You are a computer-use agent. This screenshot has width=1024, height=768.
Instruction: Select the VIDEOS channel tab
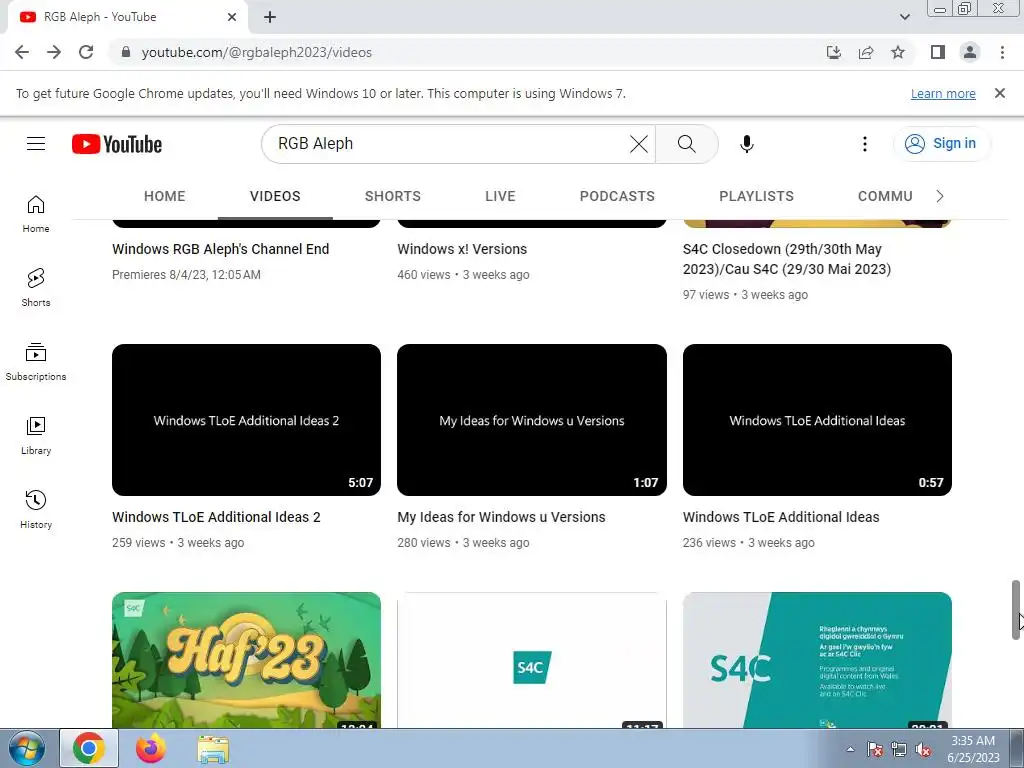click(275, 196)
